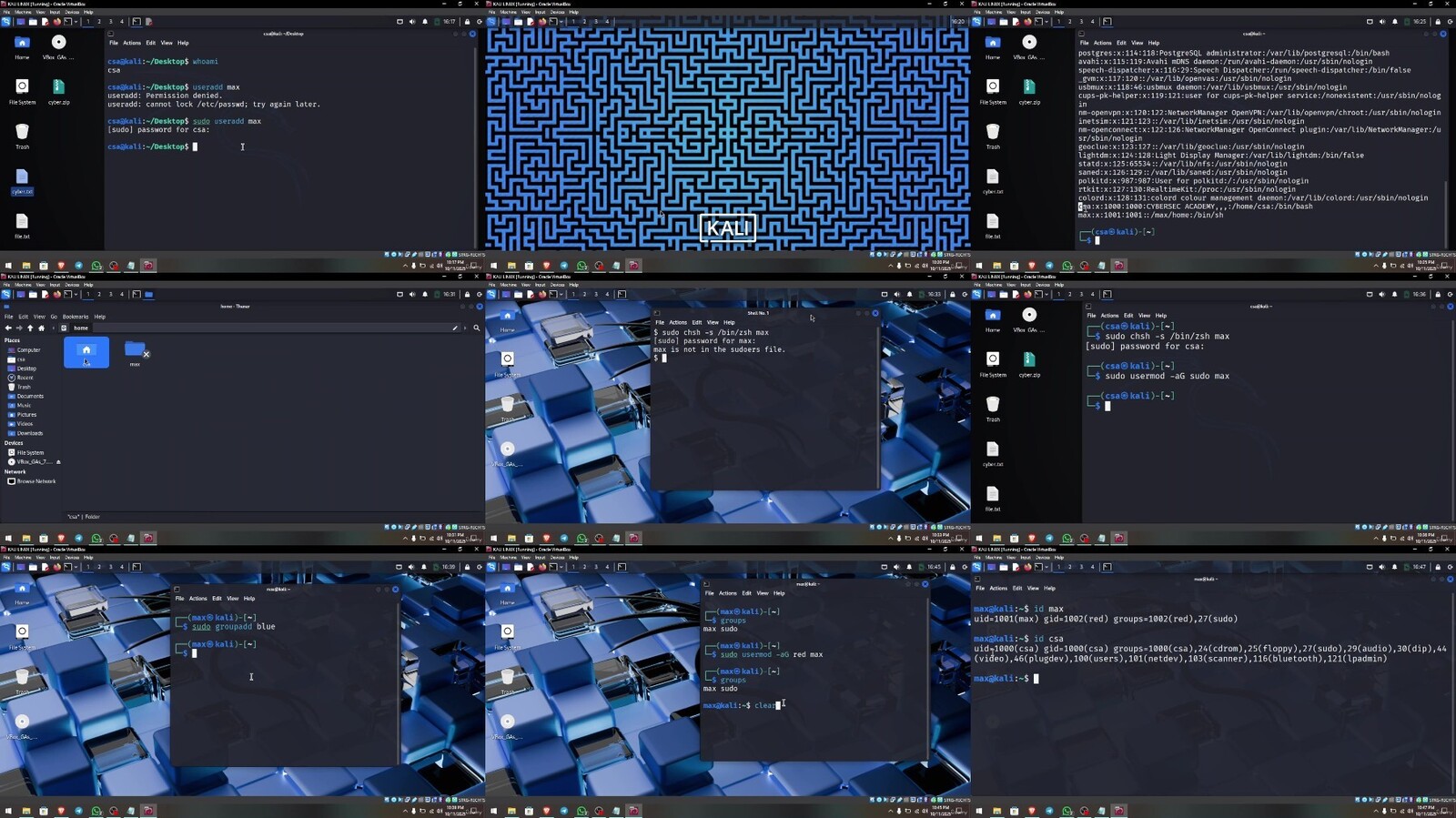
Task: Open File System icon on the whoami desktop
Action: click(x=22, y=91)
